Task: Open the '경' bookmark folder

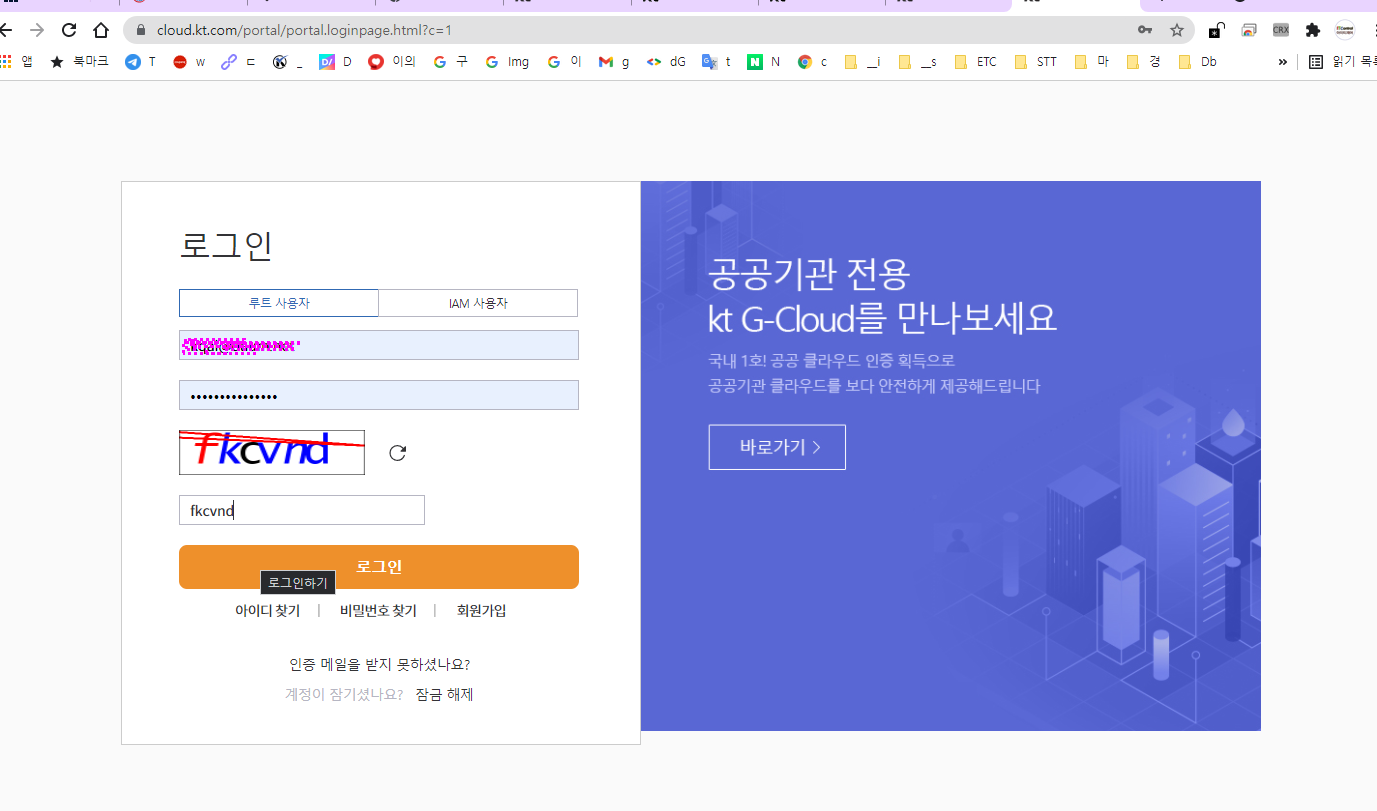Action: pos(1144,62)
